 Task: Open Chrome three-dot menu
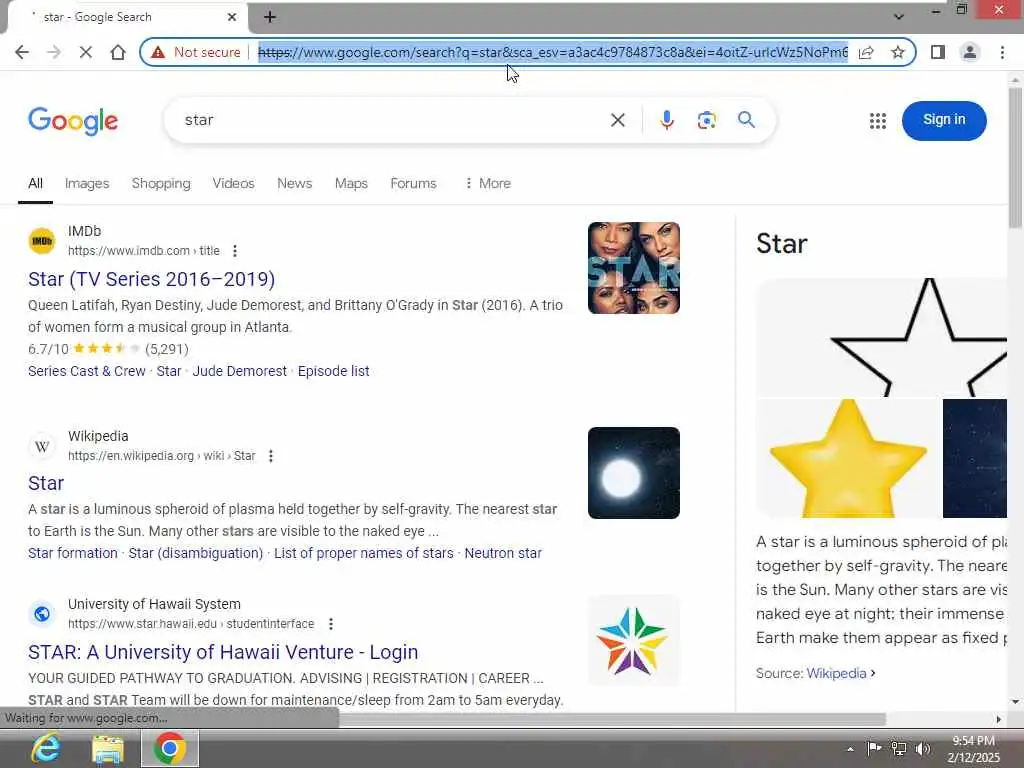click(1002, 52)
